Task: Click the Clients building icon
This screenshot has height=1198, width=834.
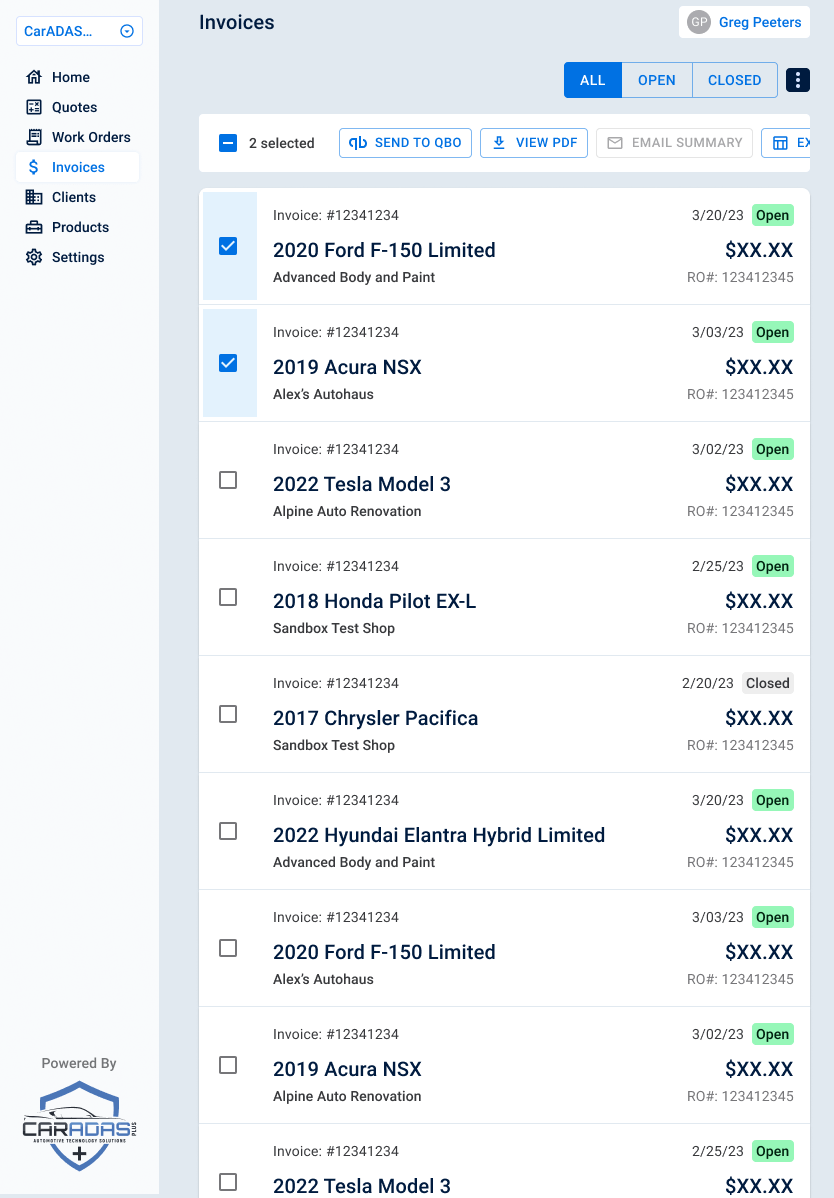Action: coord(34,197)
